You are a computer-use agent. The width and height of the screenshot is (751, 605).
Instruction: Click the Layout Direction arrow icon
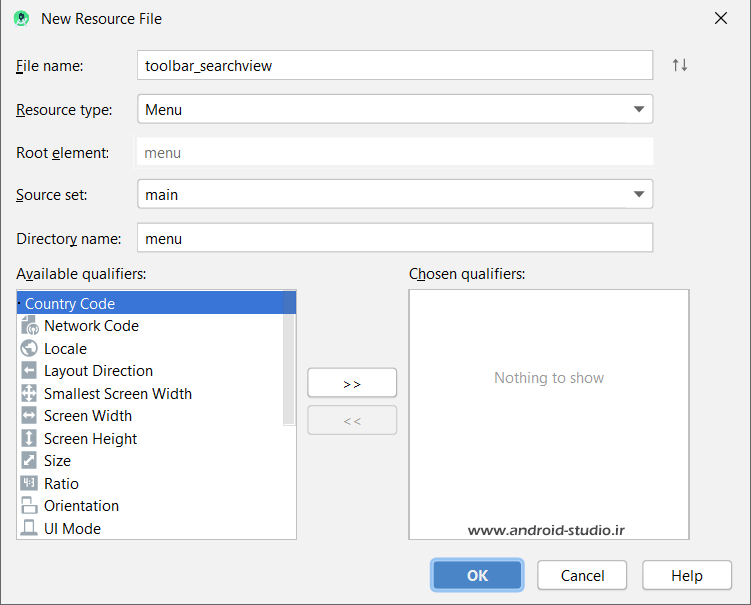point(29,371)
